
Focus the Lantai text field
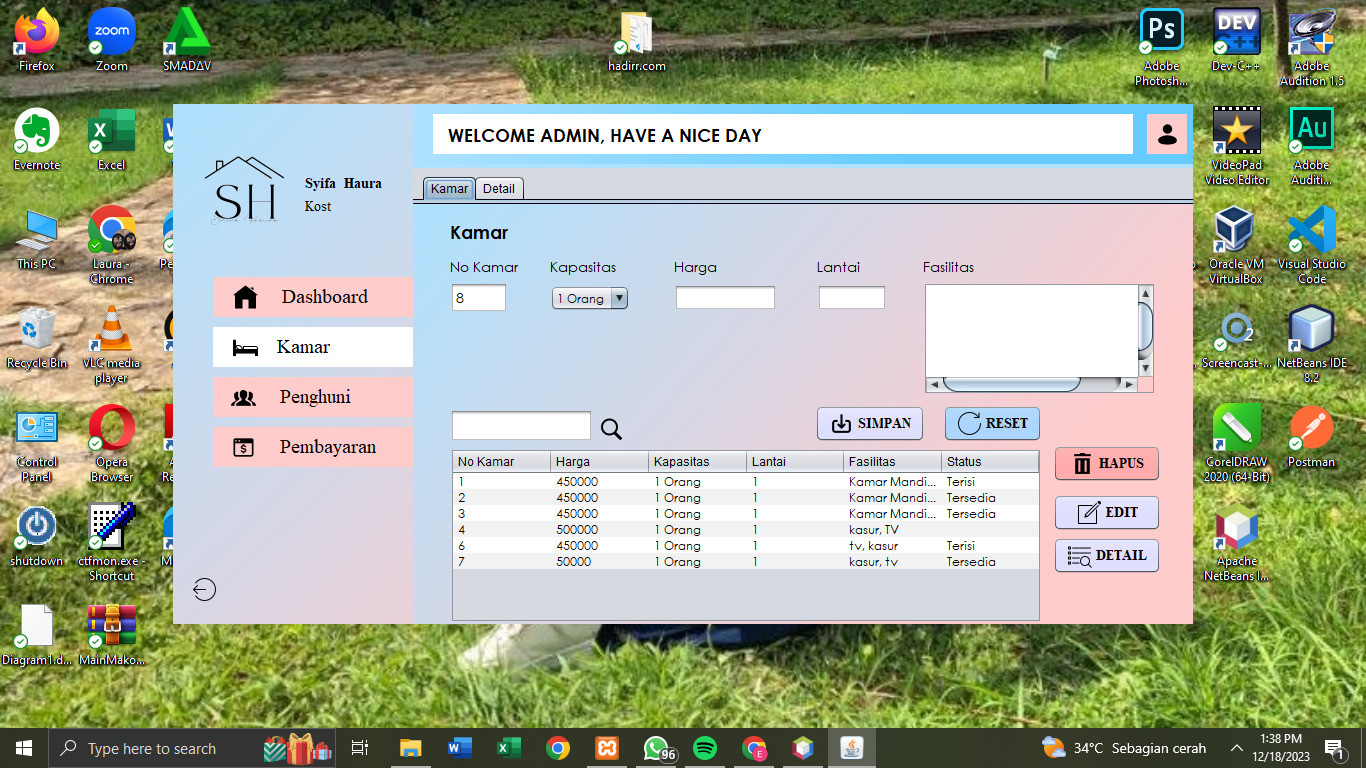(851, 297)
